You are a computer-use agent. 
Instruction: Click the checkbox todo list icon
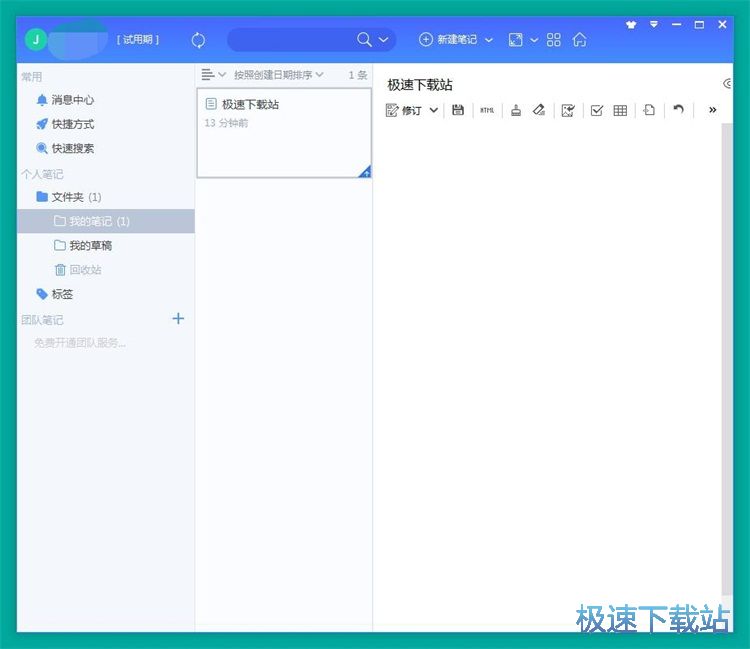point(596,110)
